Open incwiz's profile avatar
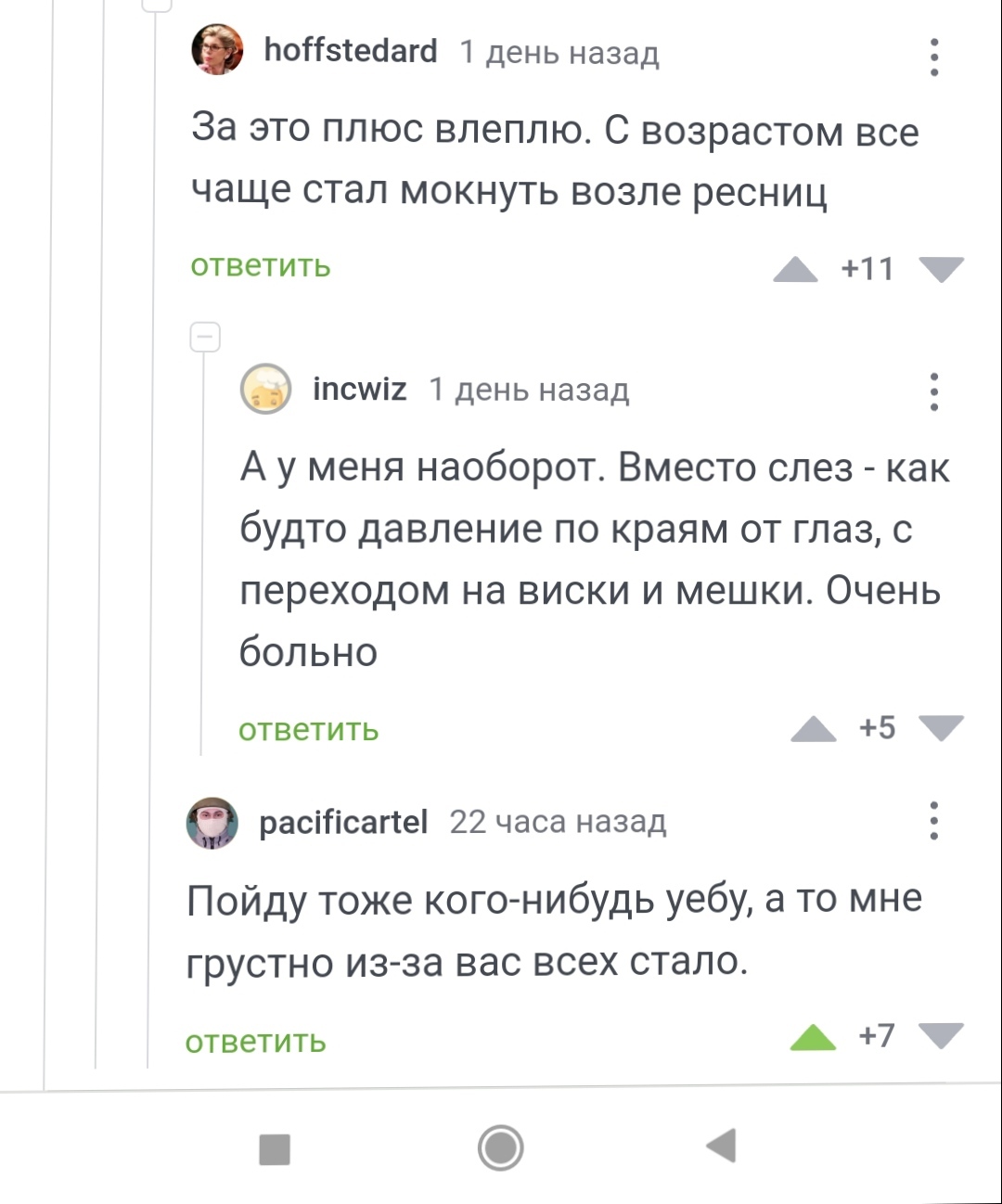Screen dimensions: 1002x1204 click(x=266, y=389)
